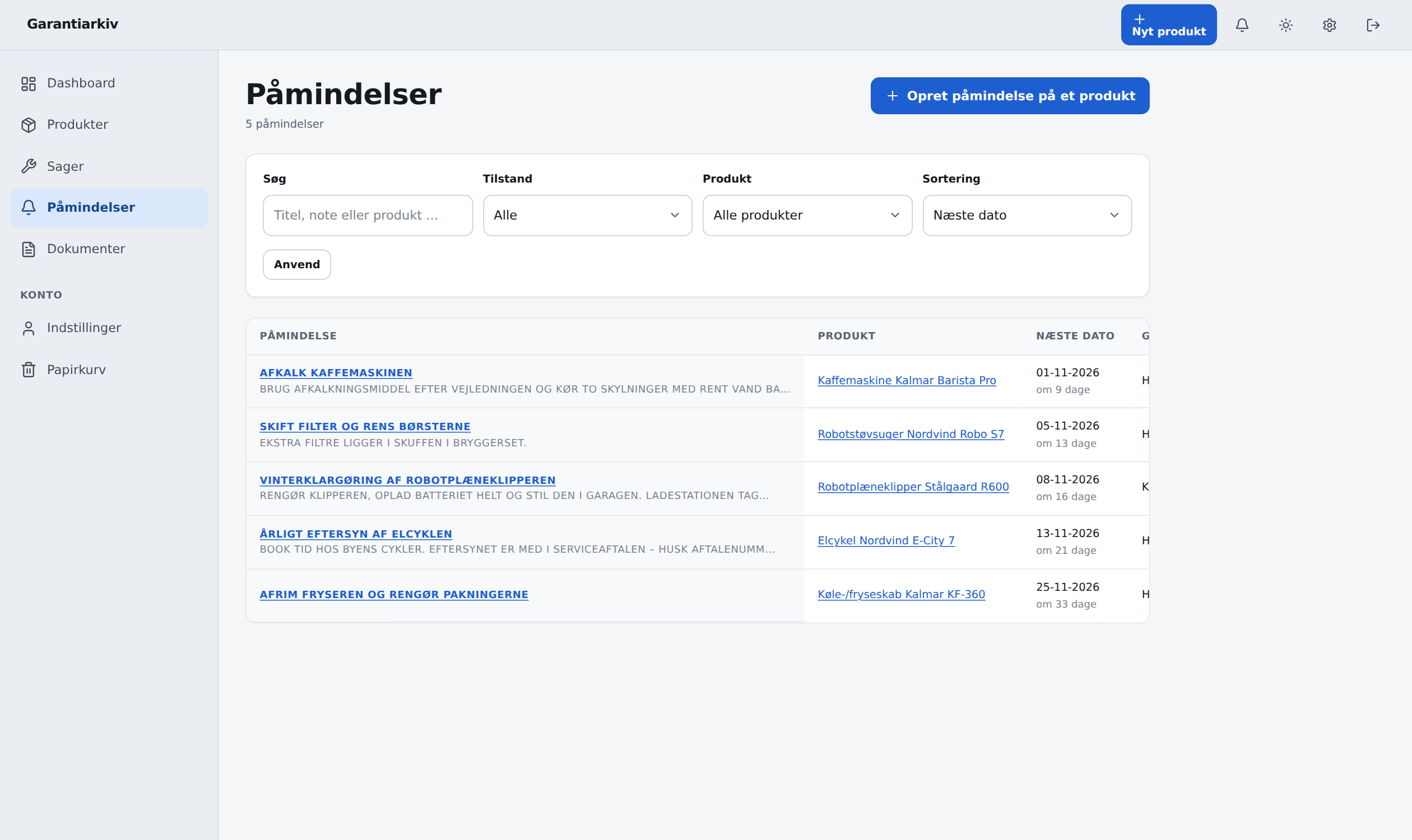This screenshot has height=840, width=1412.
Task: Open Indstillinger account item
Action: [109, 328]
